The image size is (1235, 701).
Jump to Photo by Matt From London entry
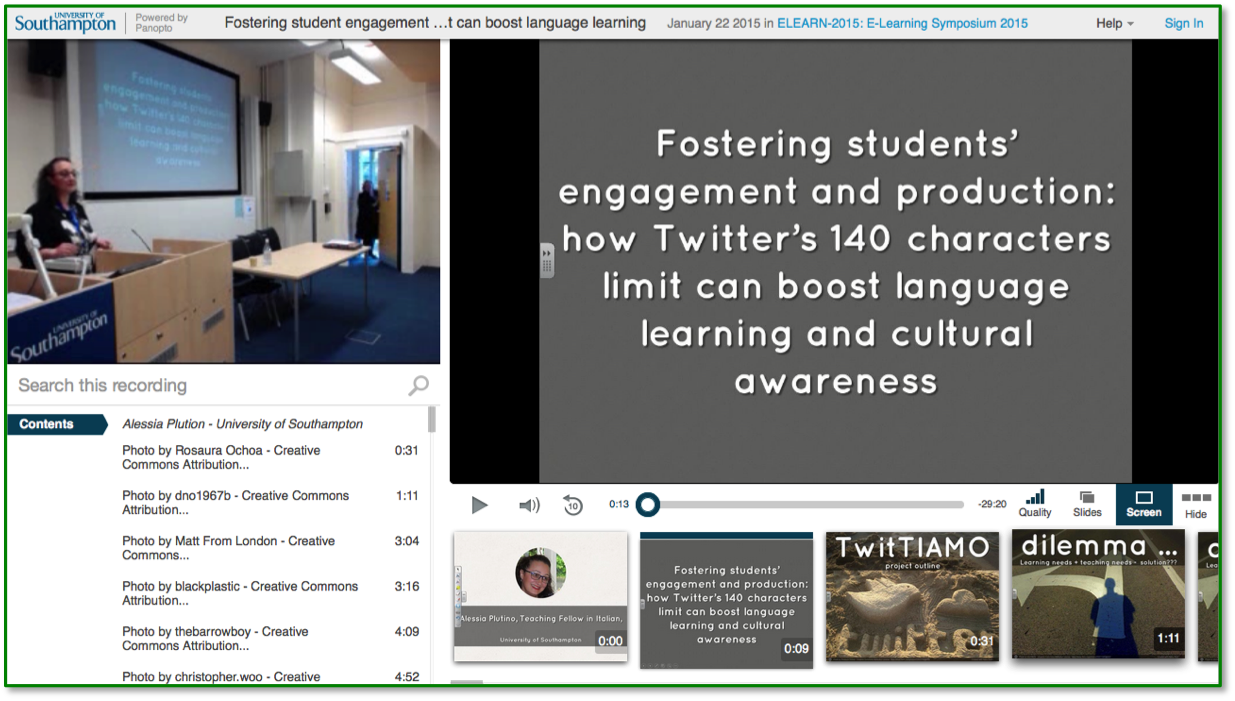pyautogui.click(x=270, y=548)
